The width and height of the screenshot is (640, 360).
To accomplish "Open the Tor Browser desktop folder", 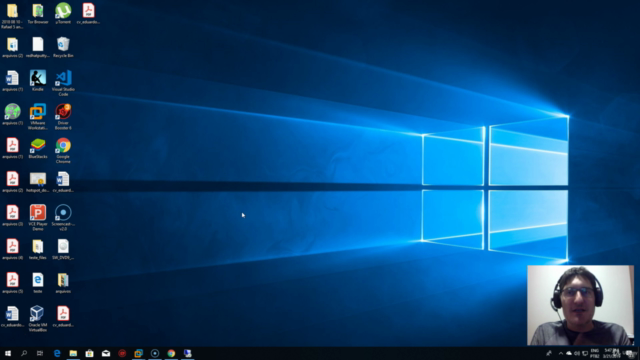I will click(38, 13).
